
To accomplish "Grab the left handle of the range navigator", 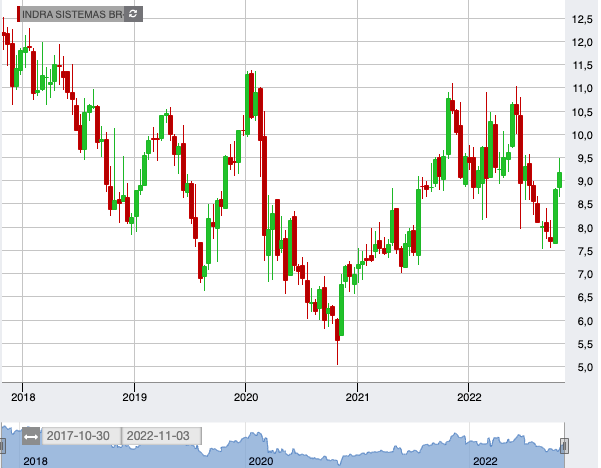I will click(x=2, y=446).
